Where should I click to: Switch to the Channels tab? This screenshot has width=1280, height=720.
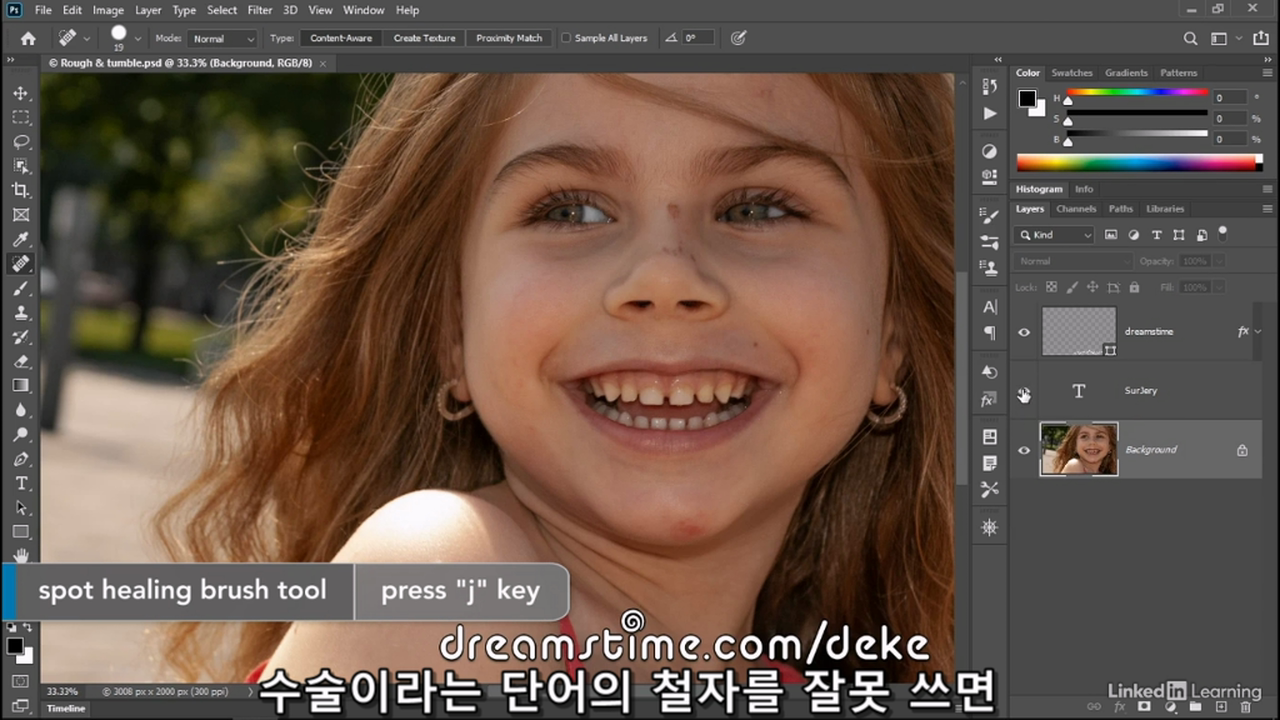pyautogui.click(x=1076, y=209)
